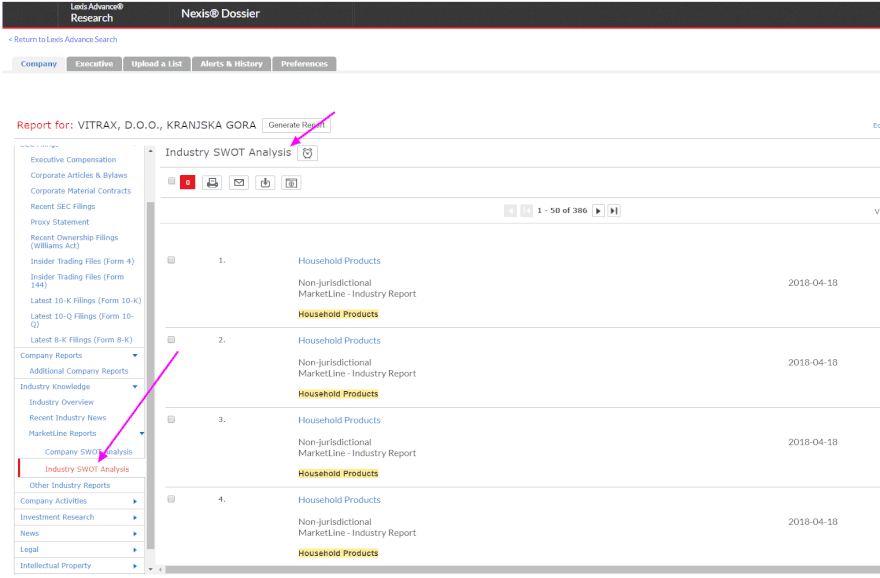Viewport: 880px width, 578px height.
Task: Download the selected documents
Action: 265,183
